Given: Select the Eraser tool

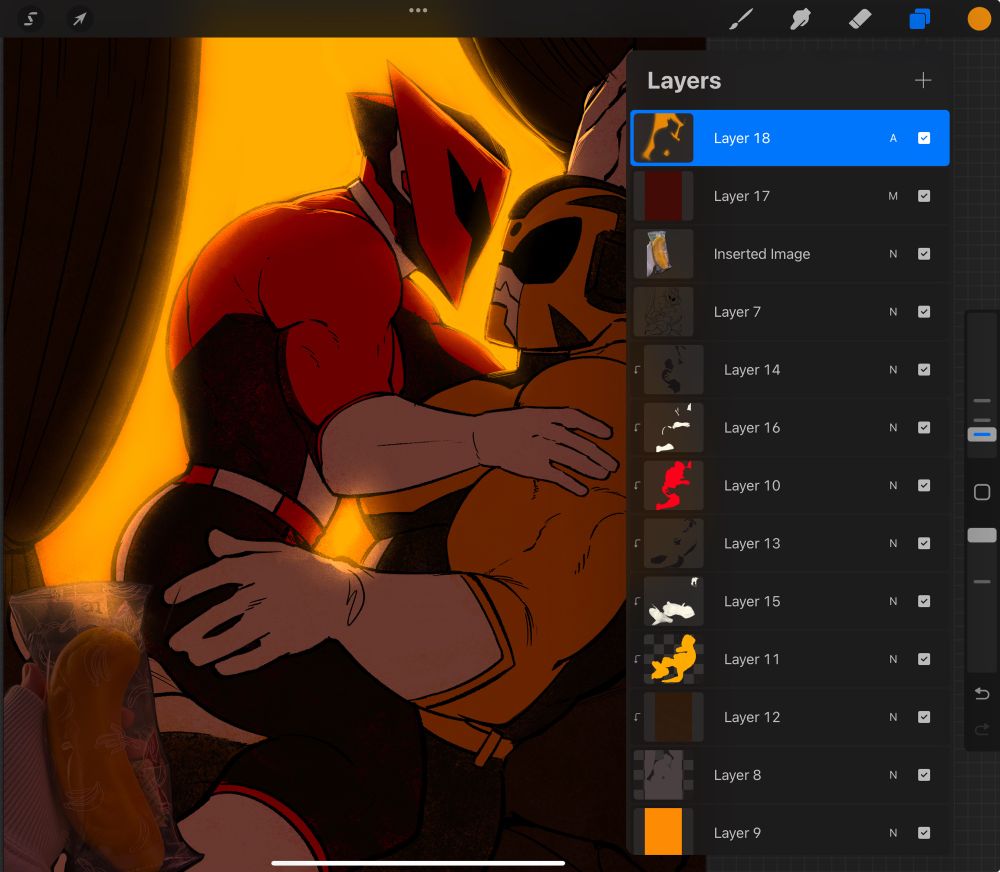Looking at the screenshot, I should (x=860, y=19).
